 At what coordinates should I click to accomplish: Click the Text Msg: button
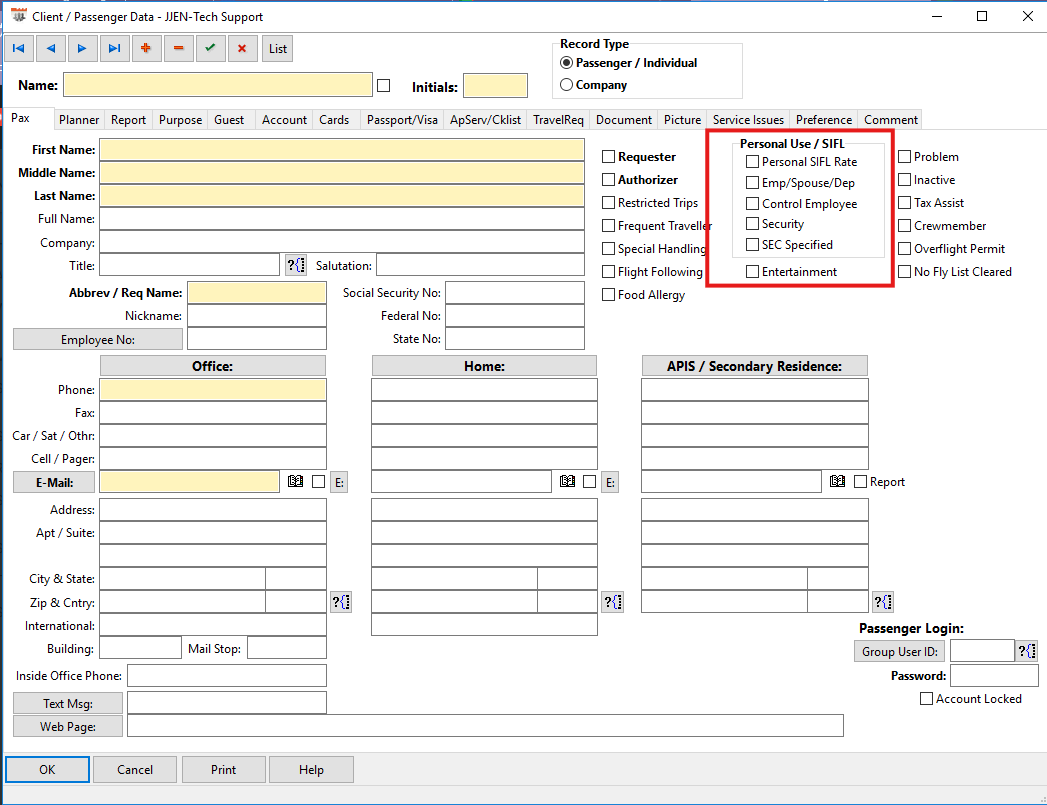pos(68,703)
